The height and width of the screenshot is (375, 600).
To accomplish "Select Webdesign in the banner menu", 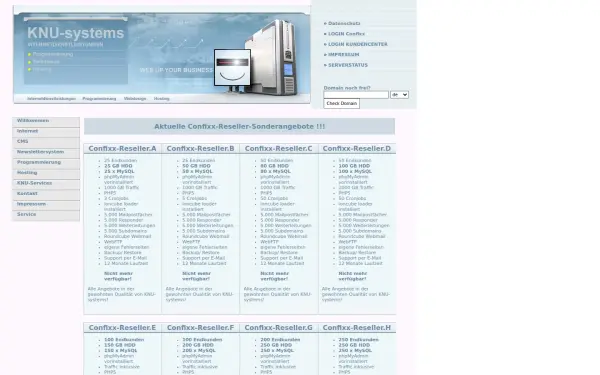I will point(135,99).
